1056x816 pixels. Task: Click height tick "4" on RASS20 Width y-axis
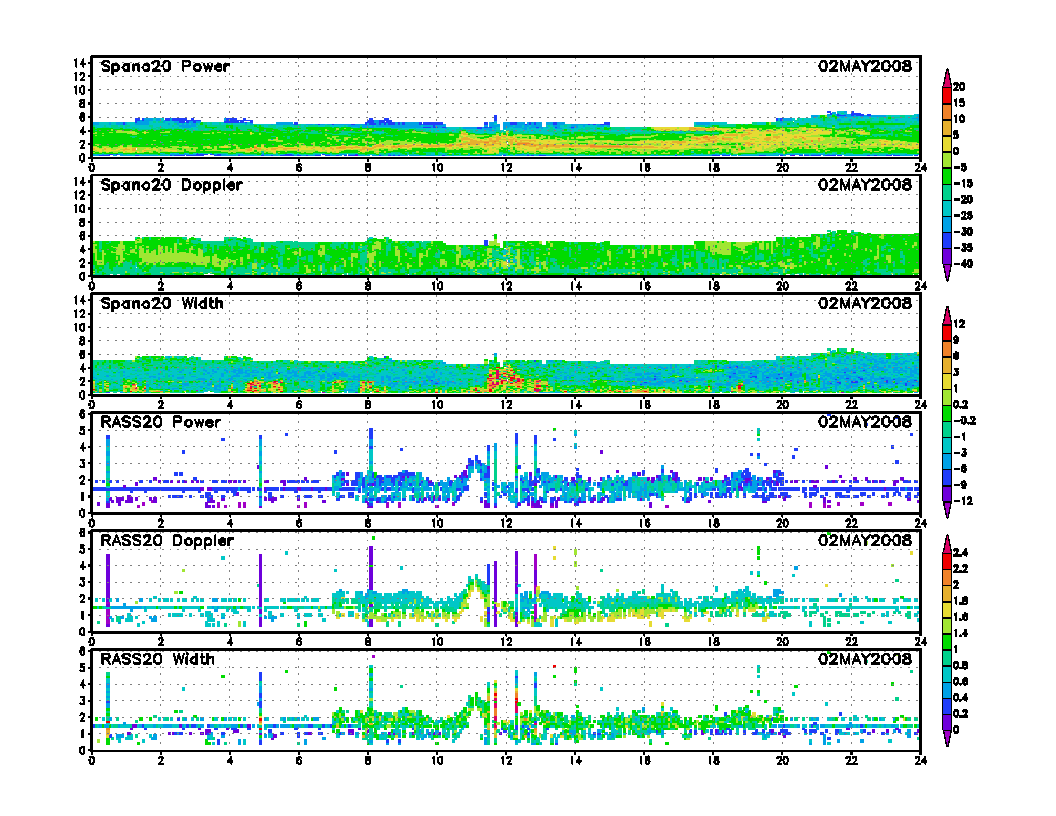tap(82, 684)
